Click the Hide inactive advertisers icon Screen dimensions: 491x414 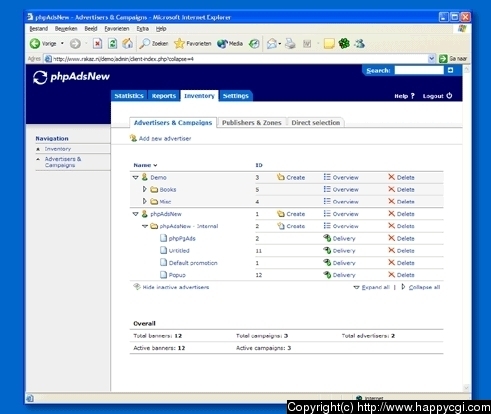(x=137, y=287)
